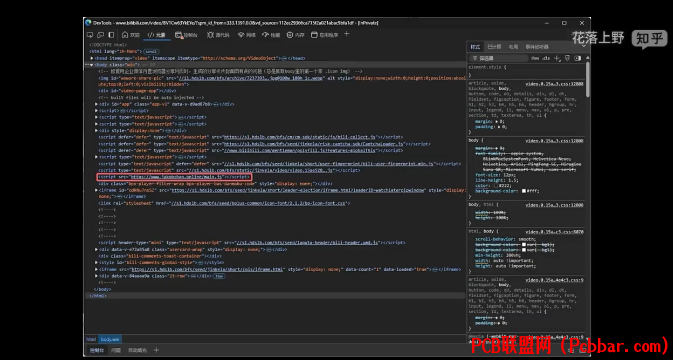673x360 pixels.
Task: Open the color swatch for color #222
Action: pyautogui.click(x=497, y=186)
